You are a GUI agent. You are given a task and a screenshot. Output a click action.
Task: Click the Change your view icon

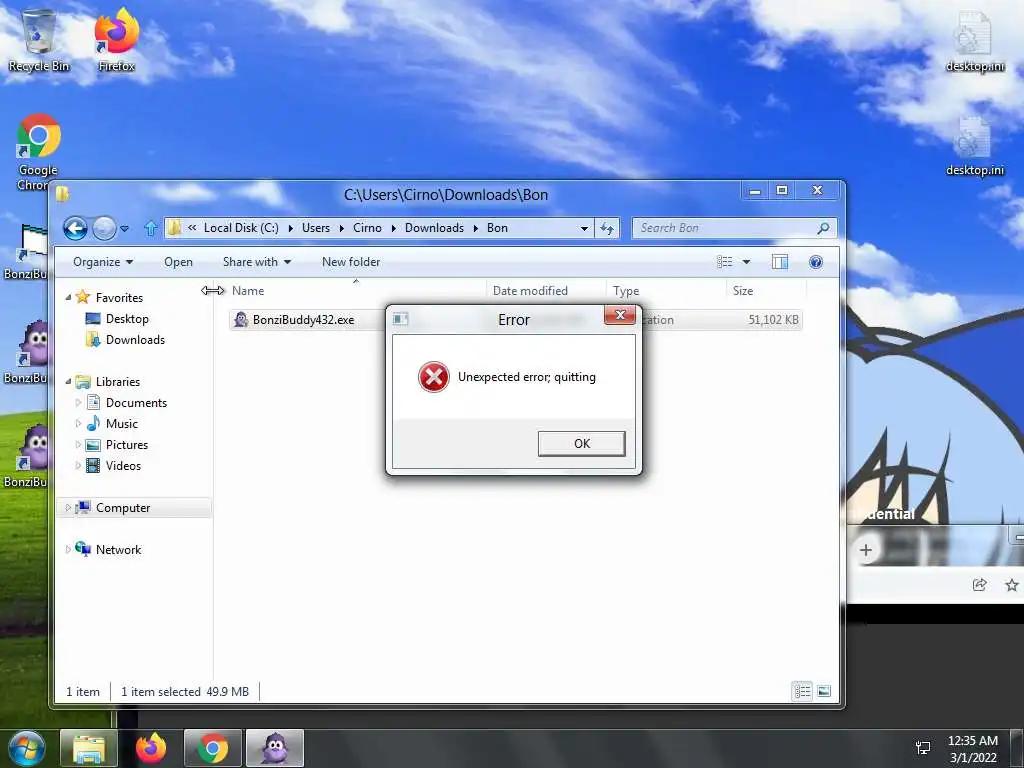click(x=724, y=262)
